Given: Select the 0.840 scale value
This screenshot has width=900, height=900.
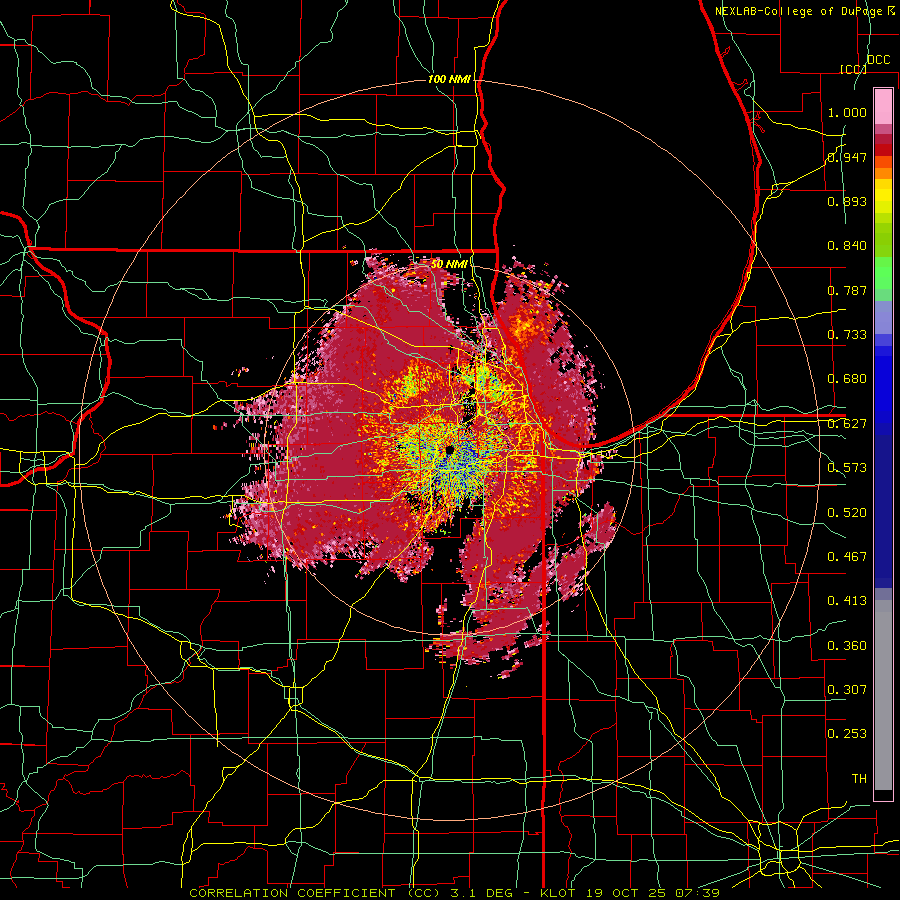Looking at the screenshot, I should [x=847, y=246].
